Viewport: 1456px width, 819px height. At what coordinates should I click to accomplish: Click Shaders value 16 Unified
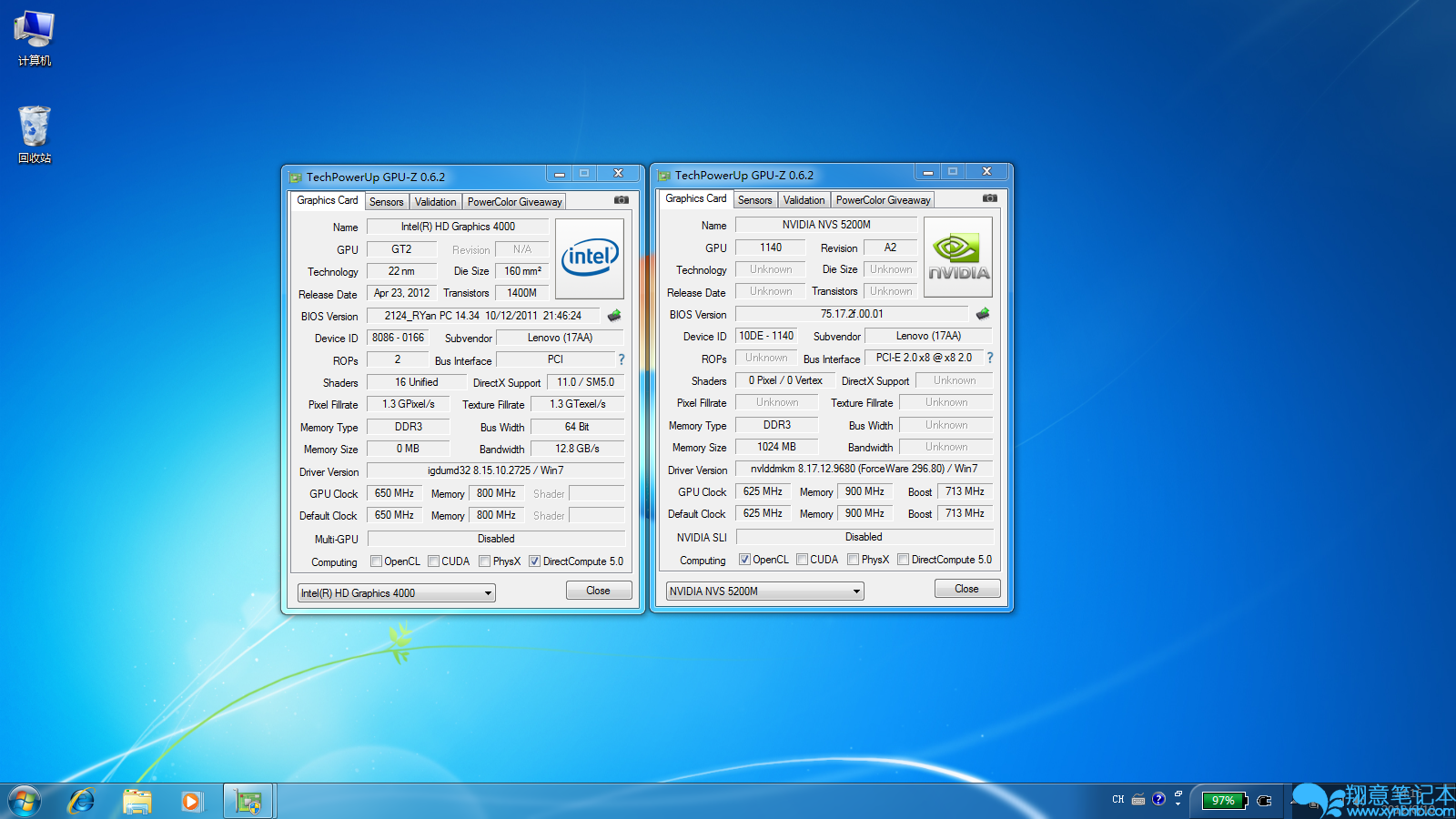point(417,382)
